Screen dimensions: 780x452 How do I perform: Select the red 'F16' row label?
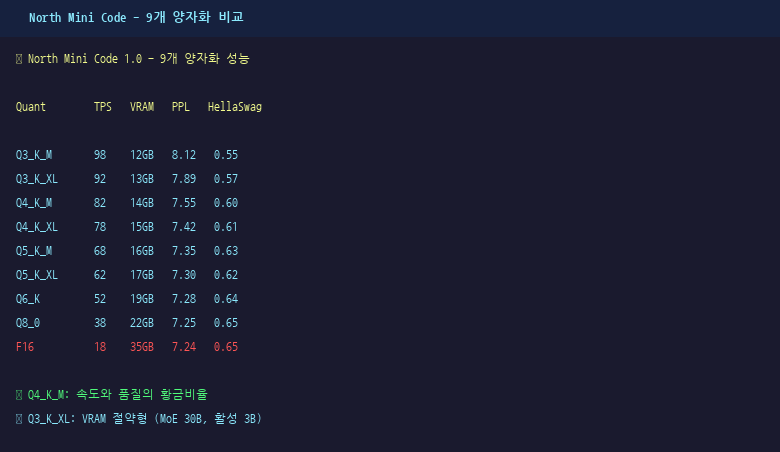(x=25, y=347)
